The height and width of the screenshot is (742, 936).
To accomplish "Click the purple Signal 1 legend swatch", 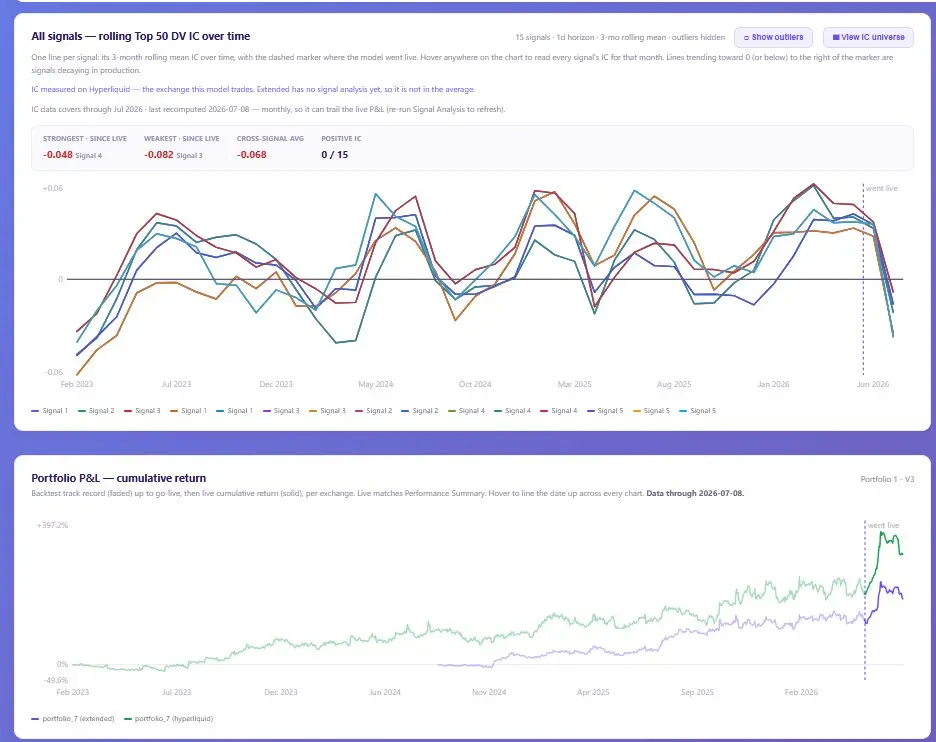I will [x=35, y=411].
